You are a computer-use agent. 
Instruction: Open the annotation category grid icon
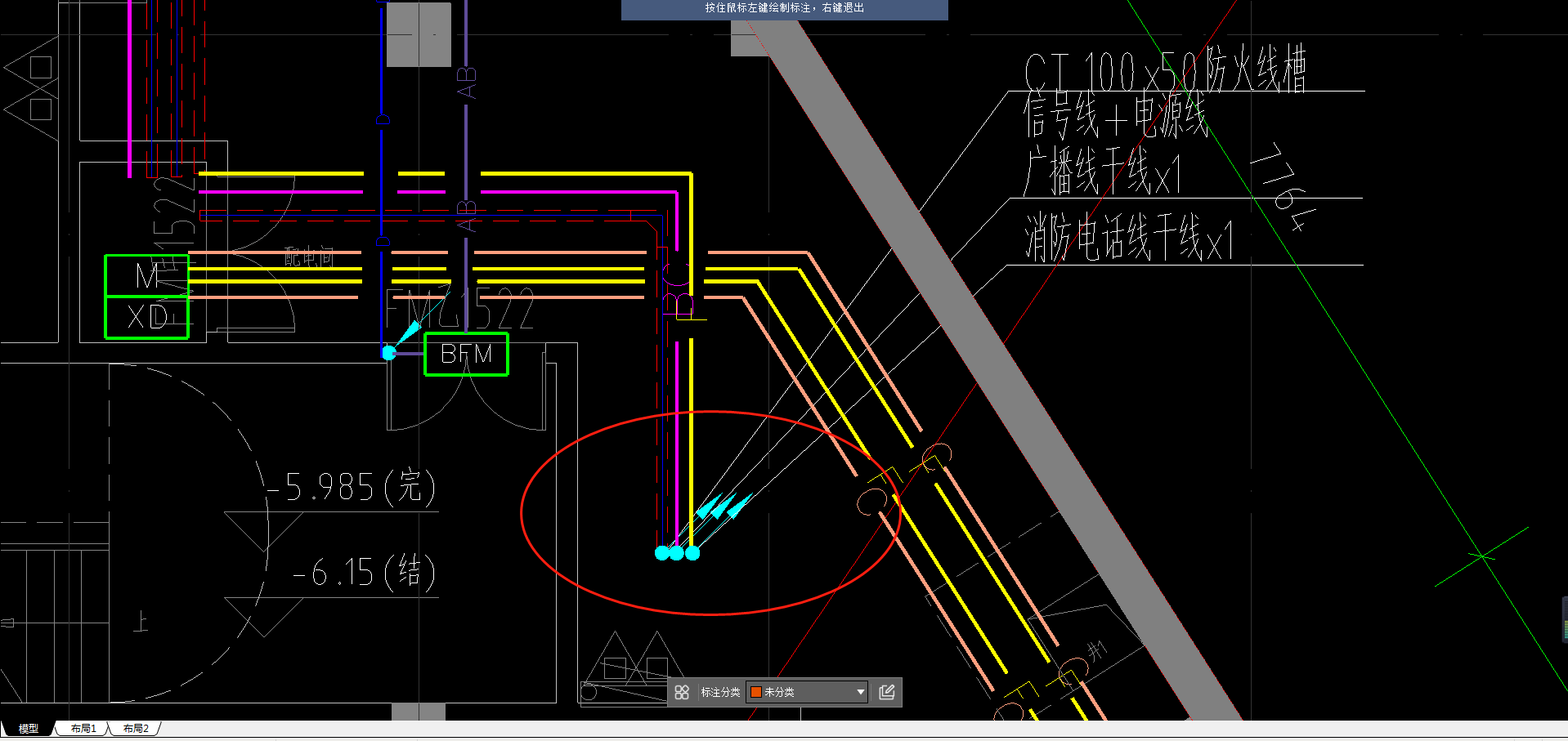[x=682, y=692]
